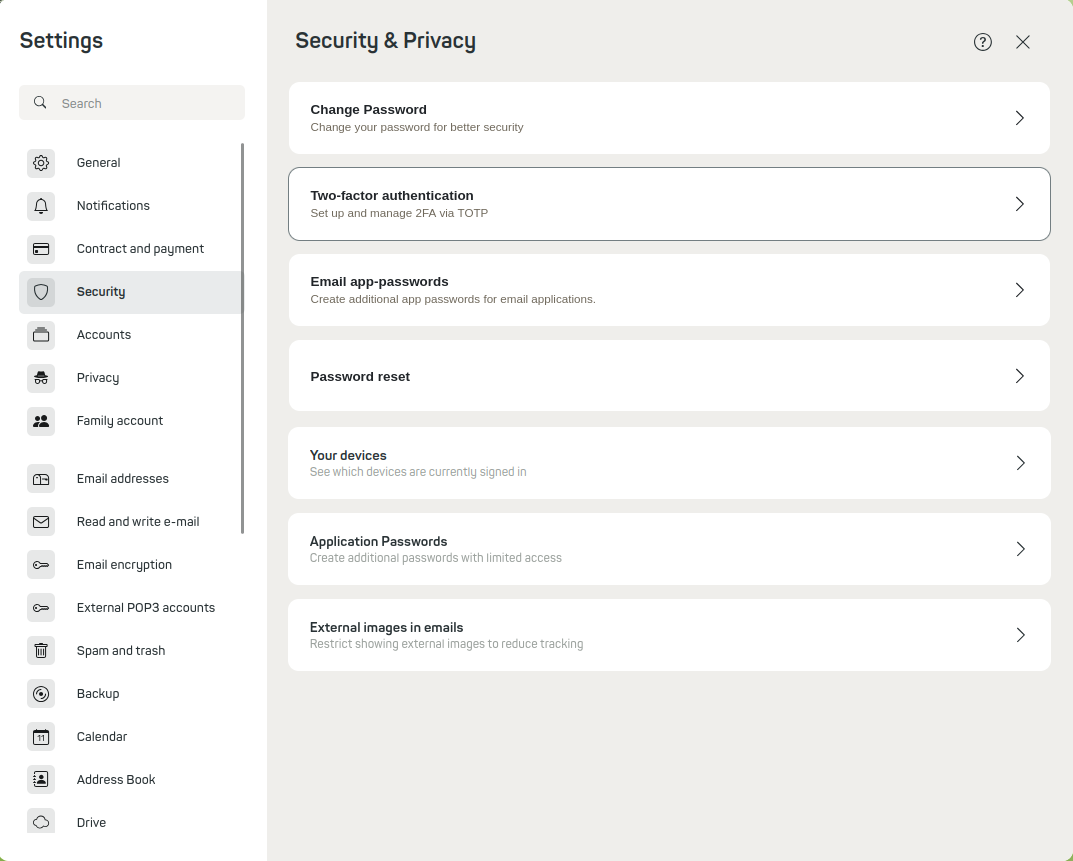Open Two-factor authentication settings
This screenshot has width=1073, height=861.
click(x=668, y=204)
